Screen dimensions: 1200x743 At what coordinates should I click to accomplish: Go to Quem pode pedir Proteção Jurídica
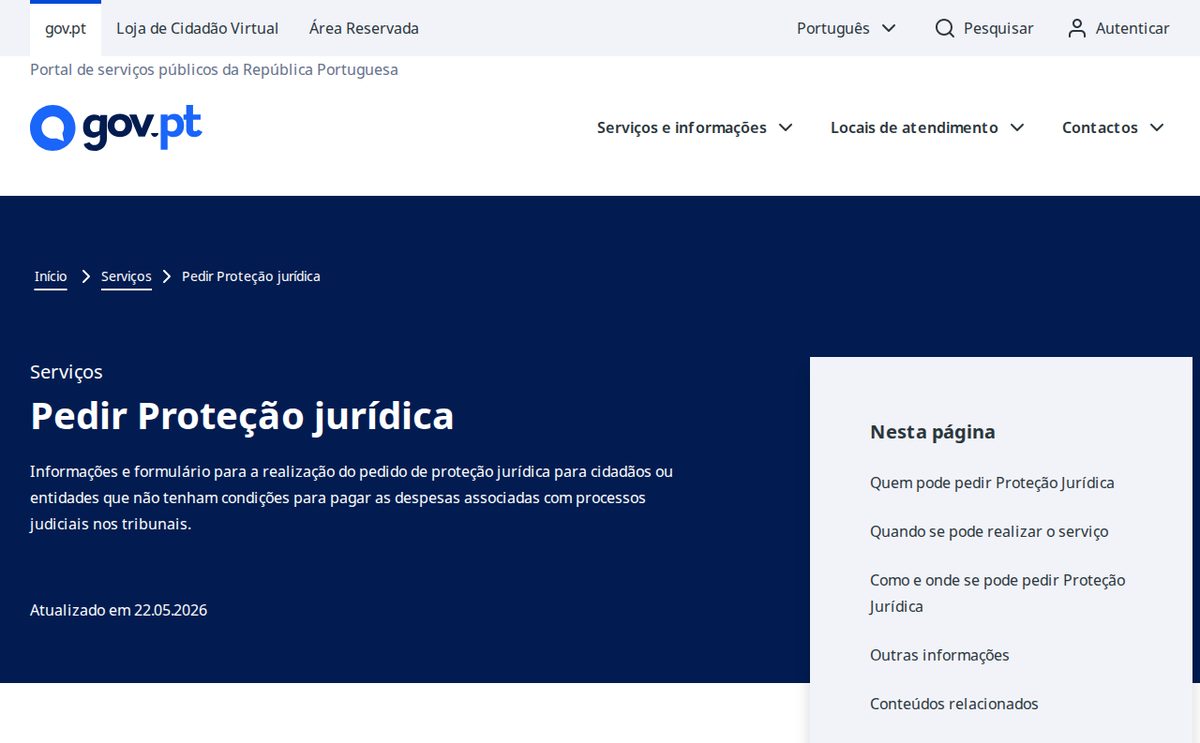click(x=992, y=483)
